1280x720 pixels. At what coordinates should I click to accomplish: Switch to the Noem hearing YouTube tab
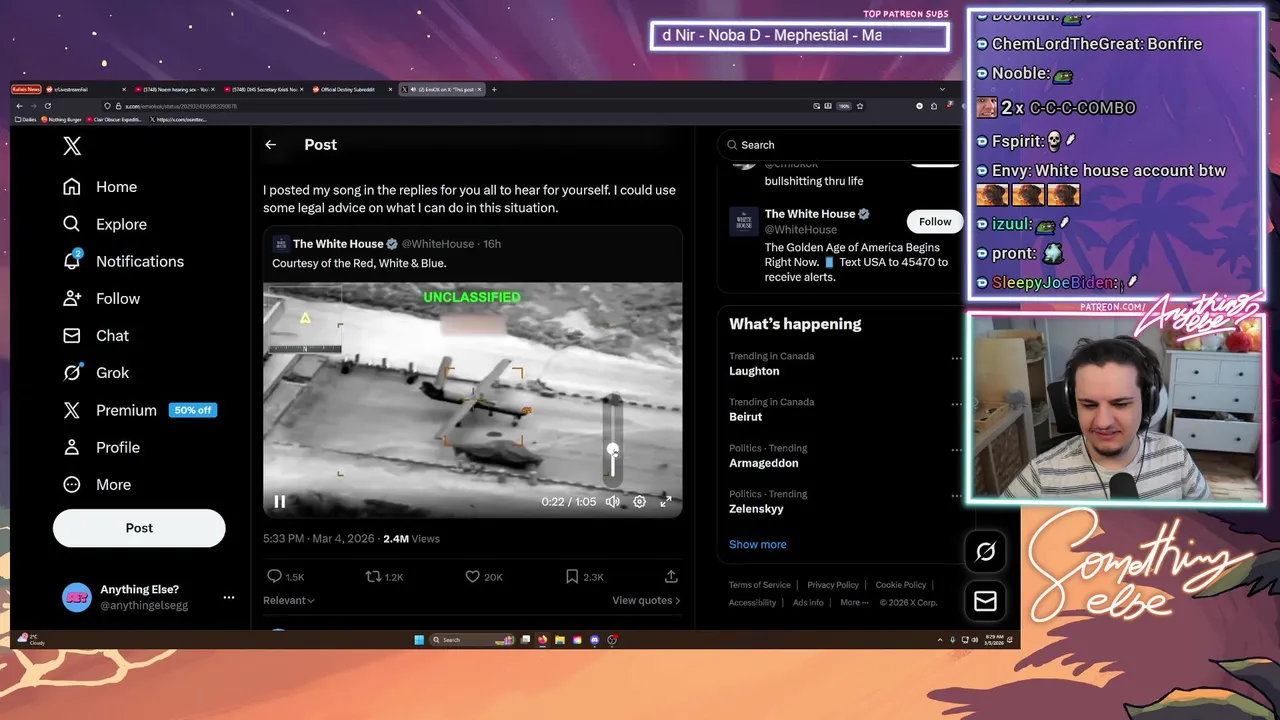point(174,89)
